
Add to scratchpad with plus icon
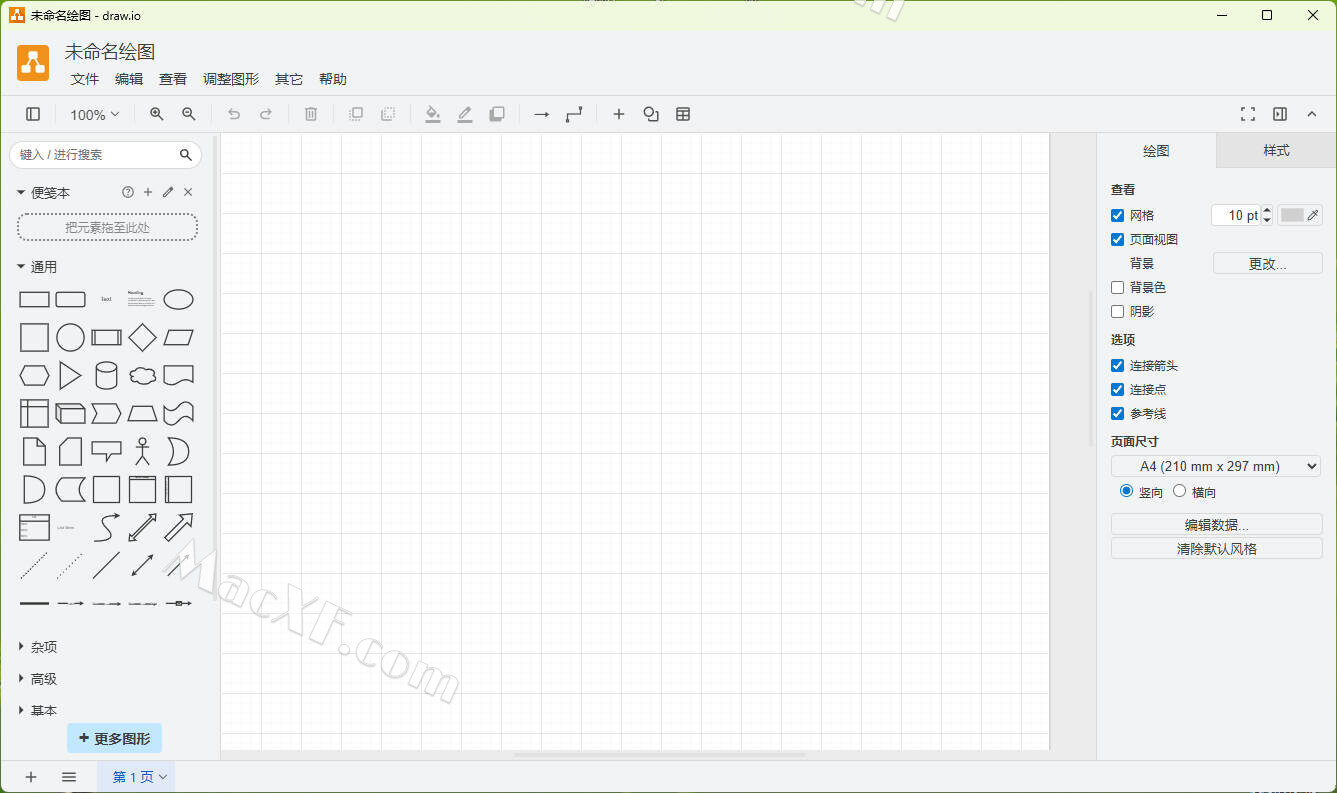[x=148, y=192]
